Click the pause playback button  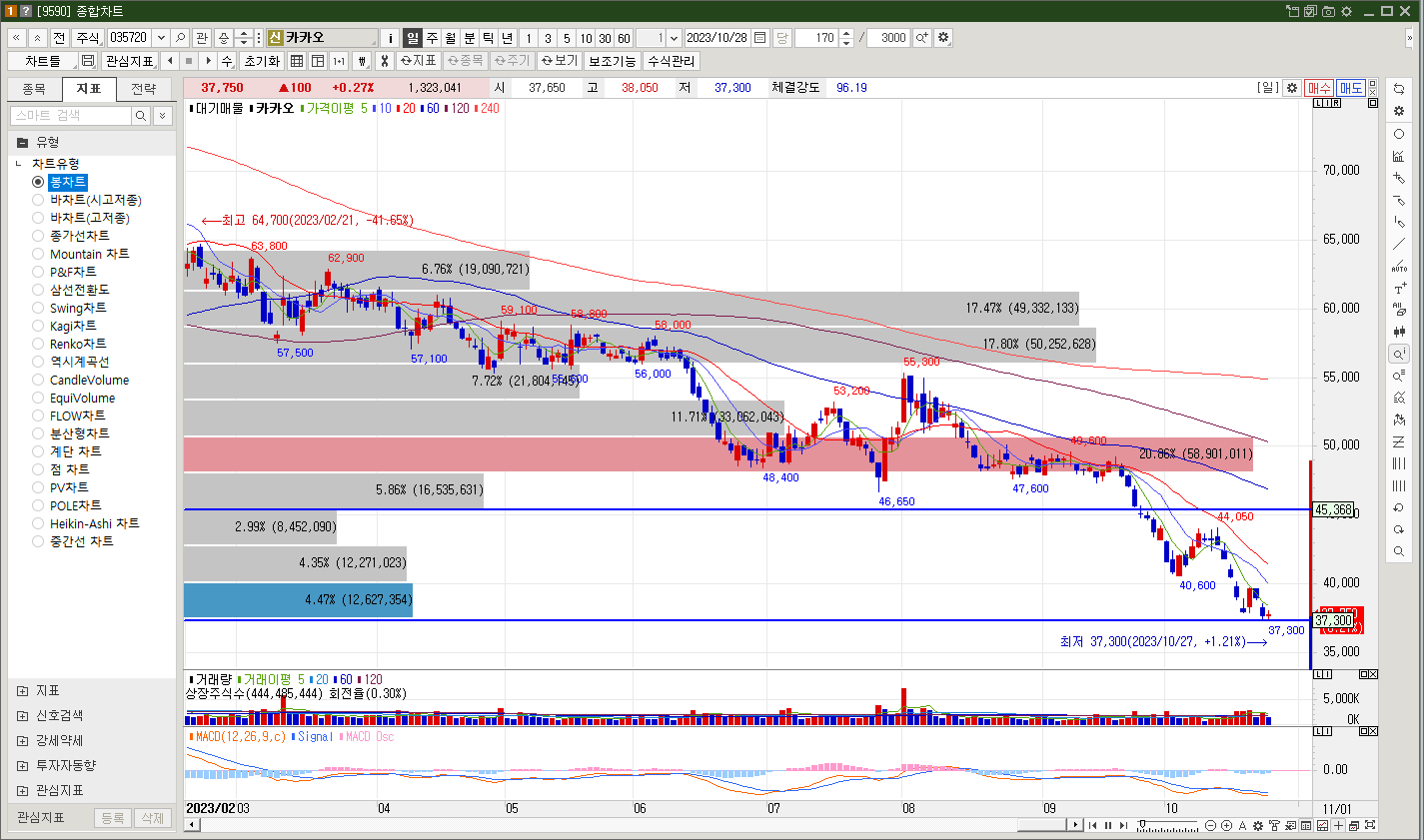pyautogui.click(x=1108, y=825)
